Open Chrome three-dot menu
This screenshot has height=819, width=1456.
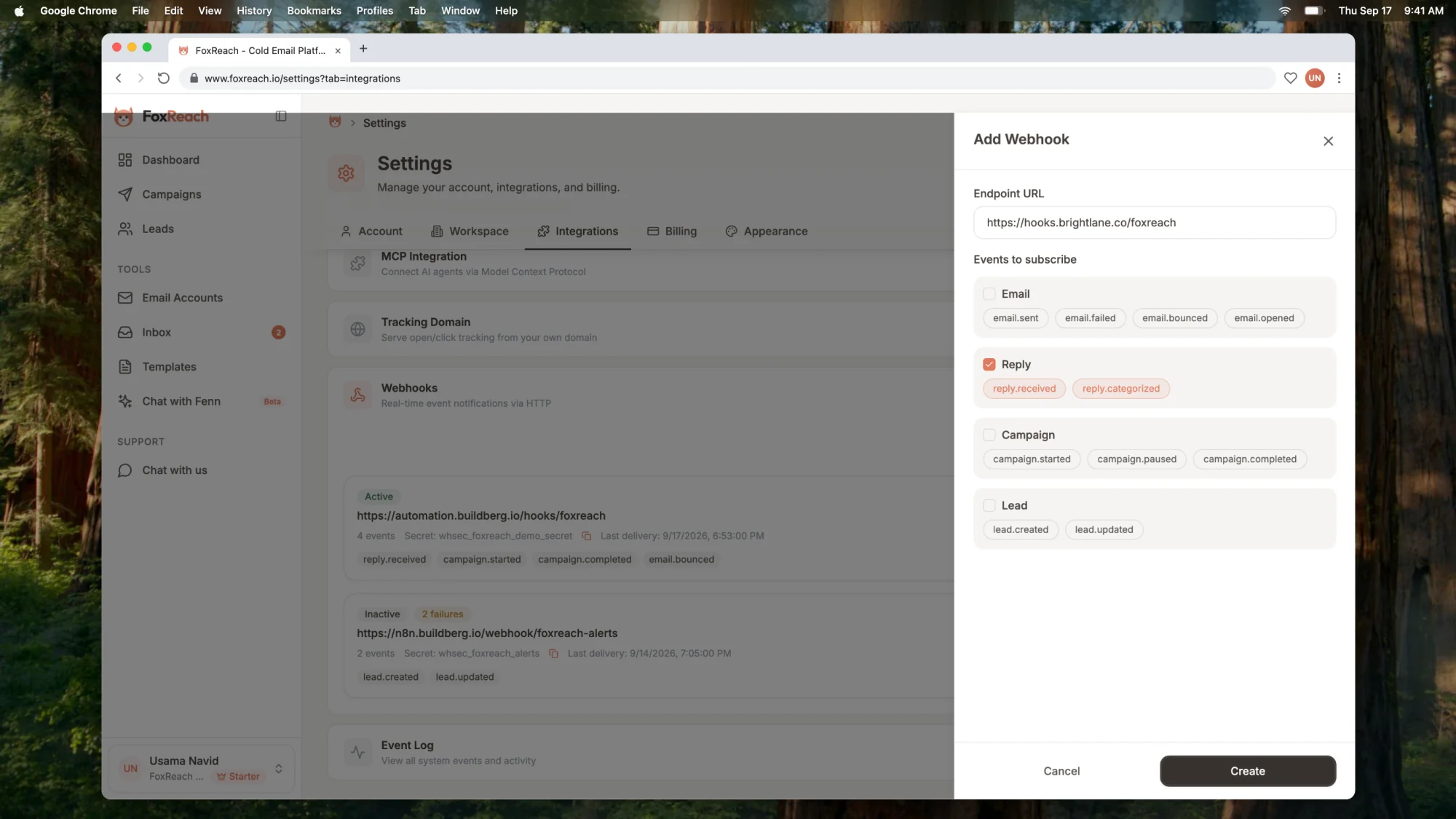click(x=1339, y=78)
